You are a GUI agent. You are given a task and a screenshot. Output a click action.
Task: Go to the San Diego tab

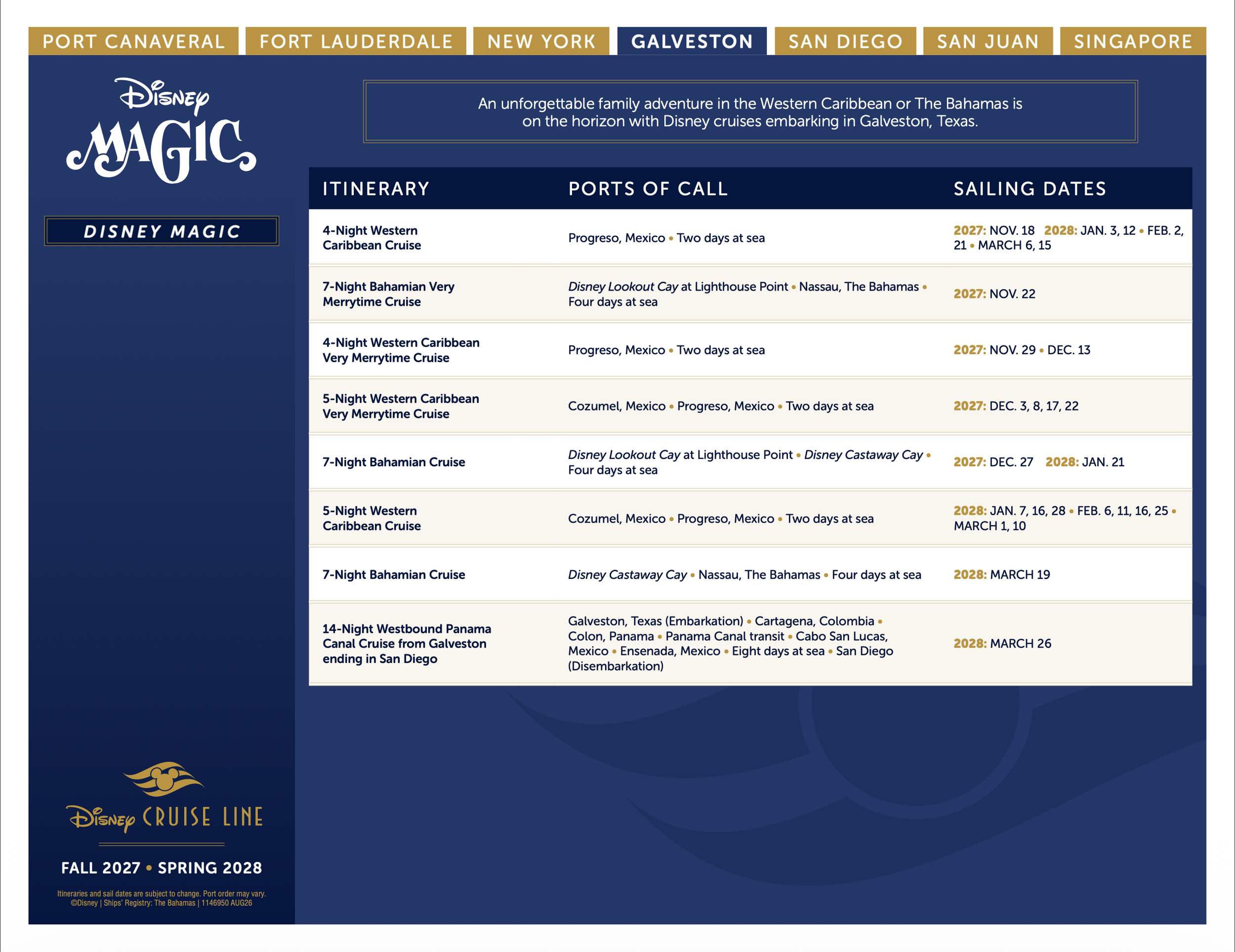click(x=845, y=41)
